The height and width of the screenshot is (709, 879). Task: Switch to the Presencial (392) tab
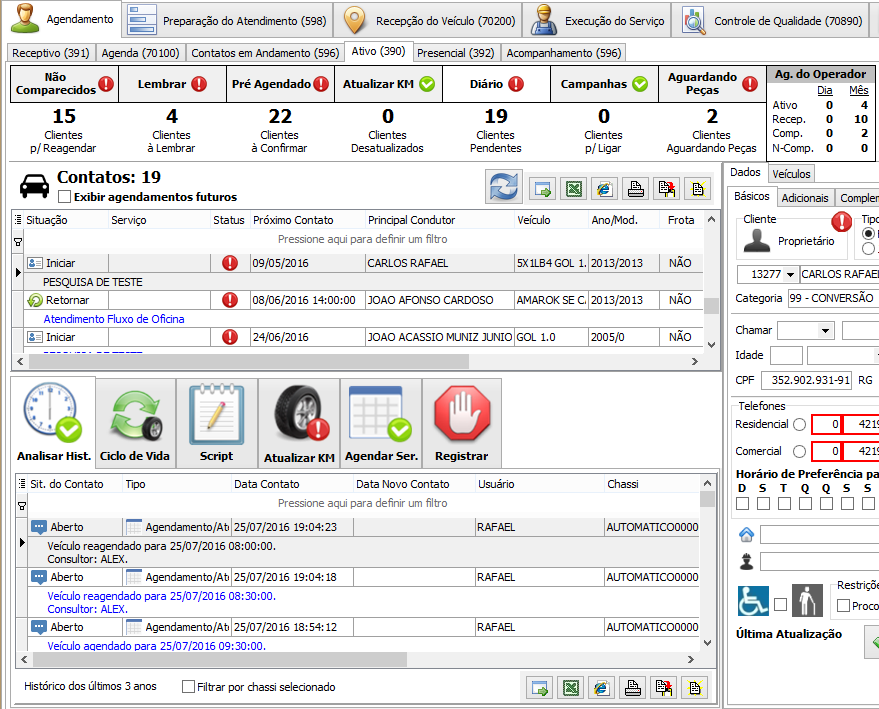[x=455, y=53]
